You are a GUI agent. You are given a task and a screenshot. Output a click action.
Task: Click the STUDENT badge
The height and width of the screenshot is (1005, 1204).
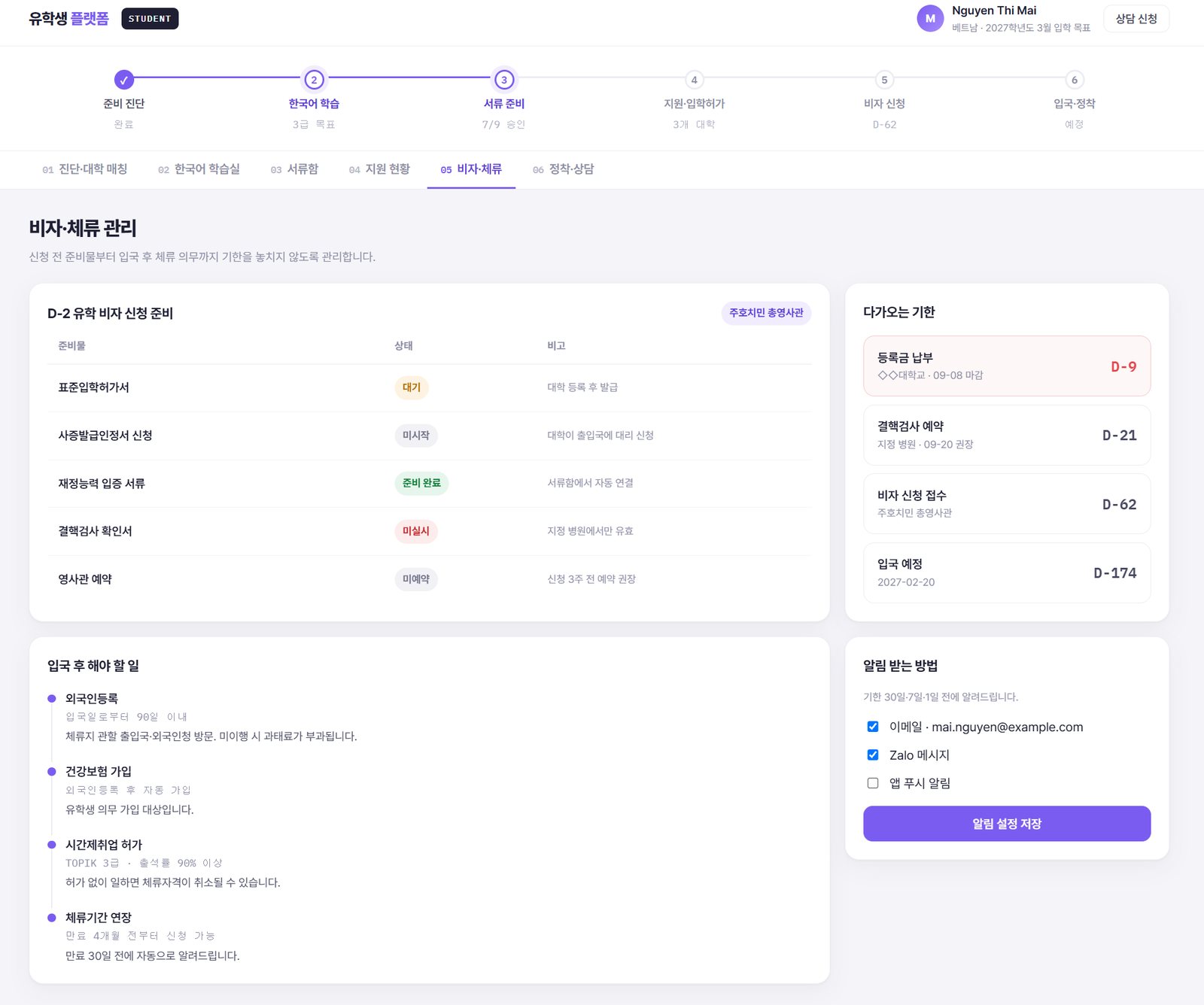tap(150, 19)
